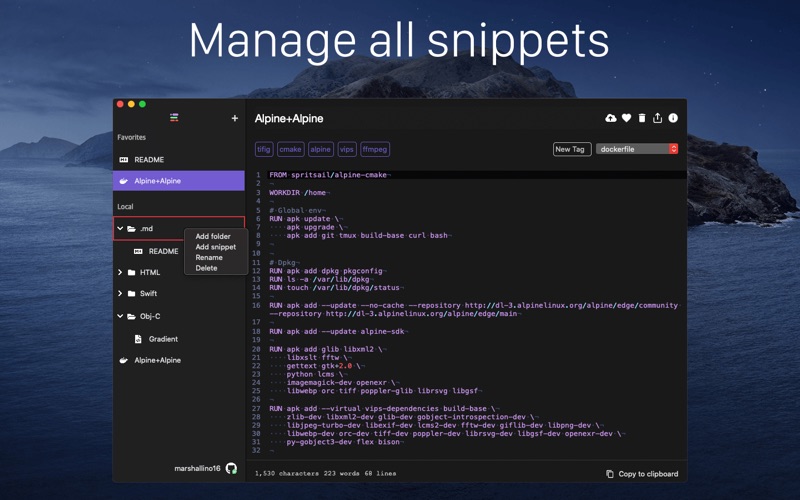Click line RUN apk add --update alpine-sdk
The image size is (800, 500).
pos(338,332)
